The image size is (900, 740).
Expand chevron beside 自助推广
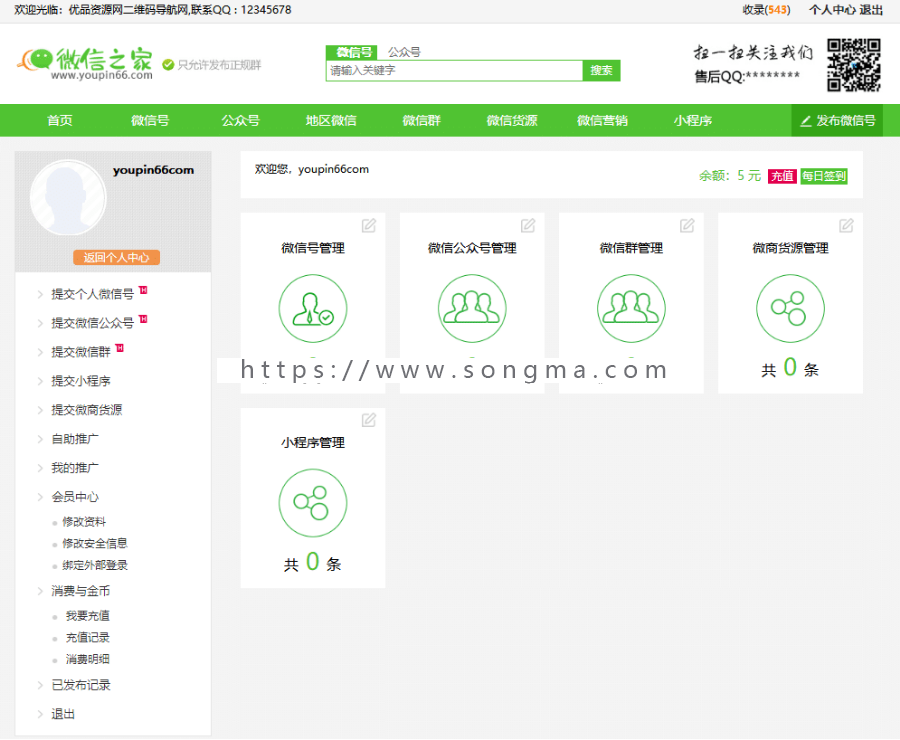click(x=40, y=439)
